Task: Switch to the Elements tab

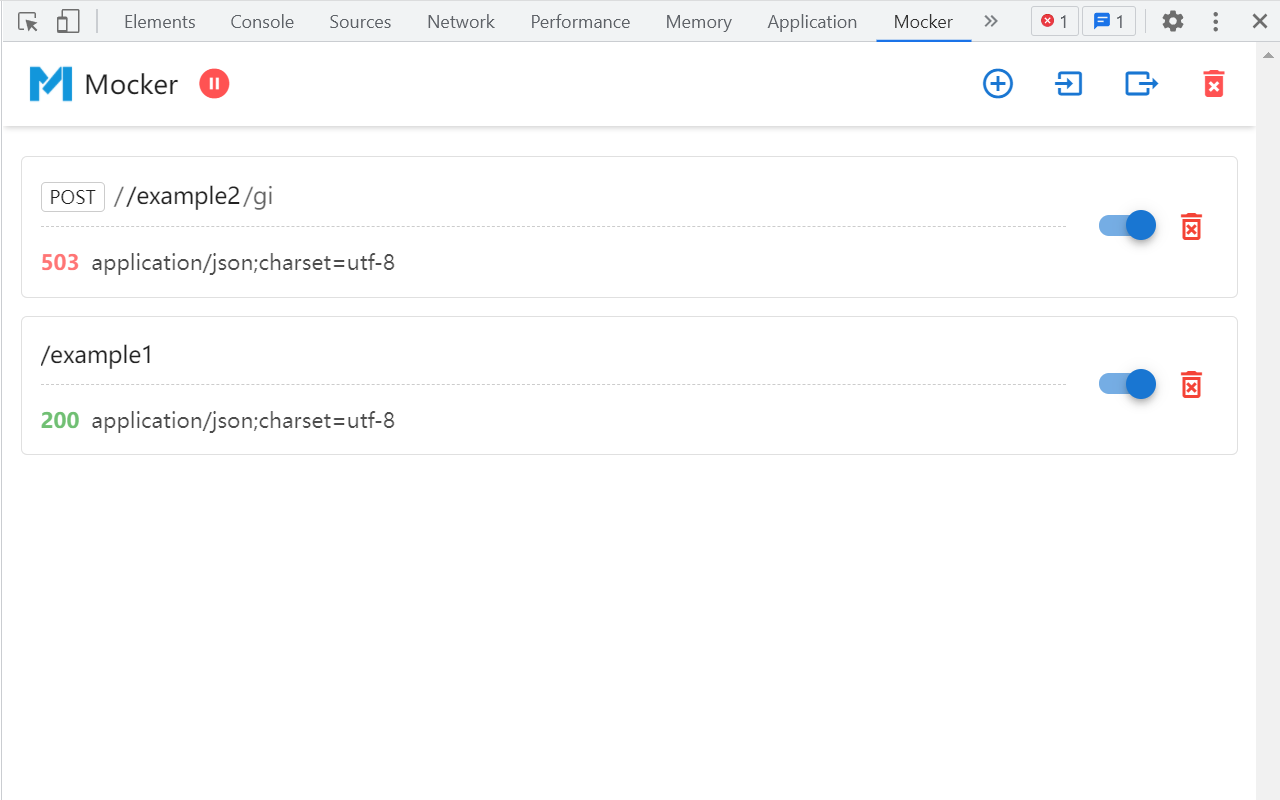Action: [160, 21]
